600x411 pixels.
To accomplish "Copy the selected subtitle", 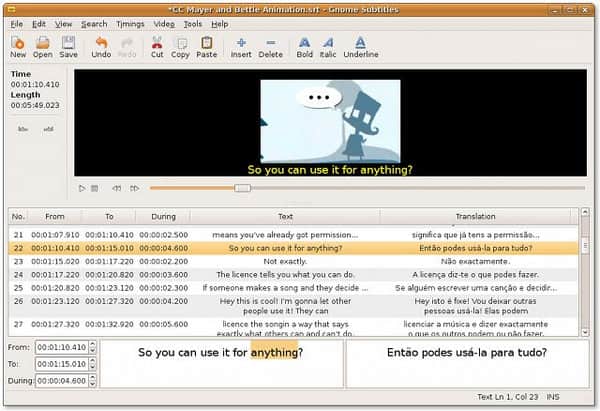I will click(x=180, y=47).
